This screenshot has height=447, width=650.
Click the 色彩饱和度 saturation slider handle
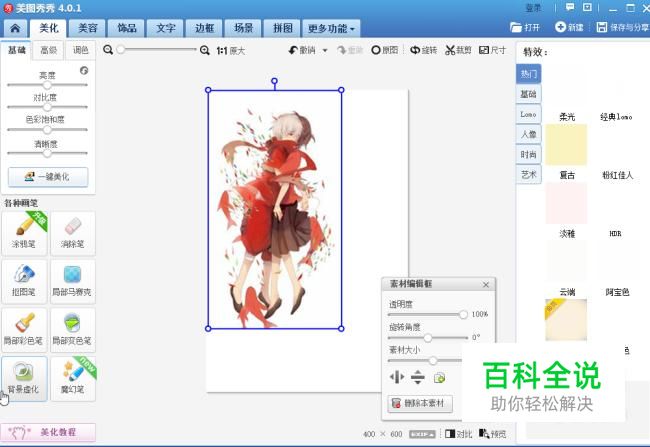pyautogui.click(x=47, y=130)
